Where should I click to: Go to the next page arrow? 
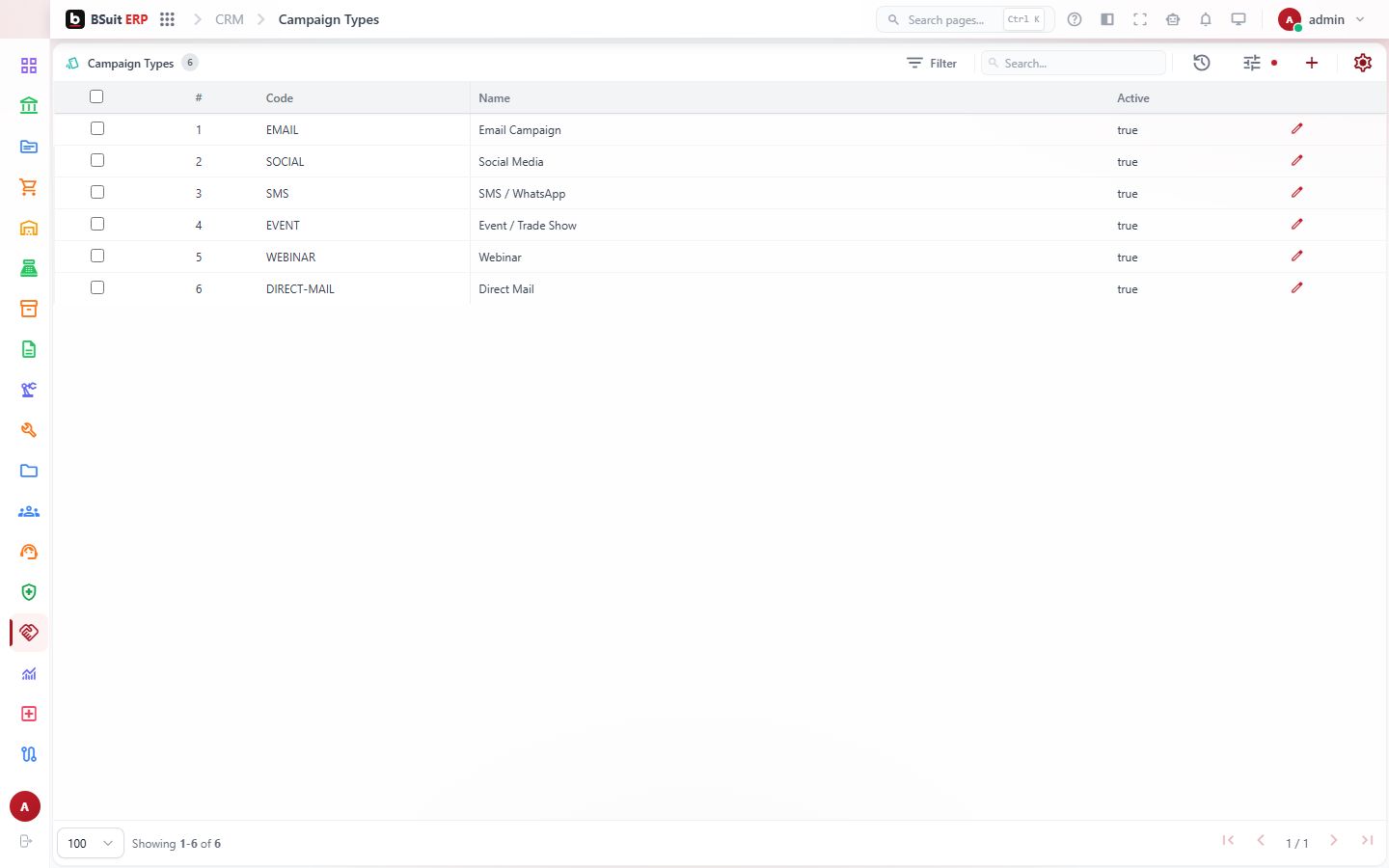click(1334, 841)
